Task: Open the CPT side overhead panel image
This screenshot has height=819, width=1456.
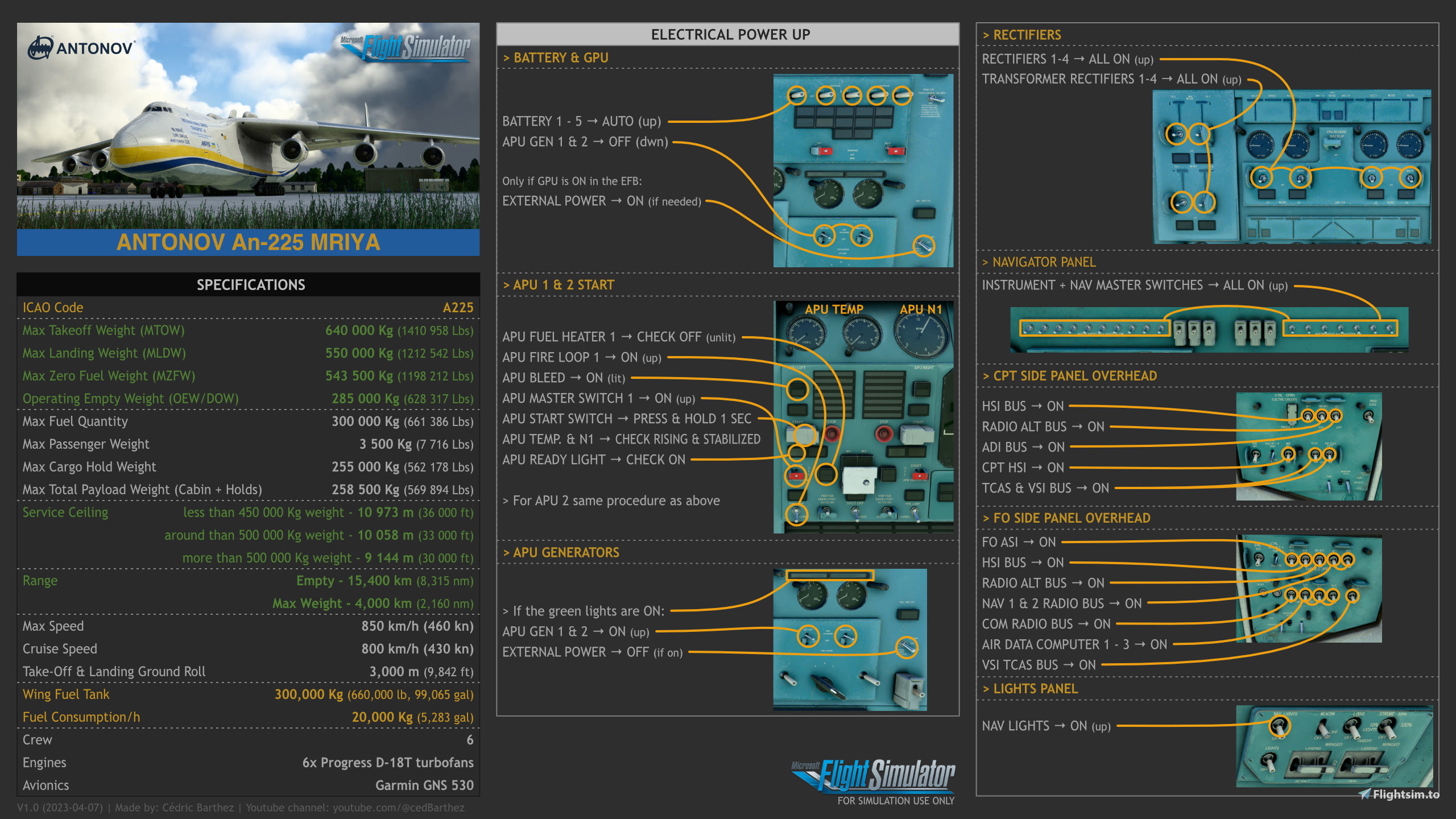Action: [x=1309, y=446]
